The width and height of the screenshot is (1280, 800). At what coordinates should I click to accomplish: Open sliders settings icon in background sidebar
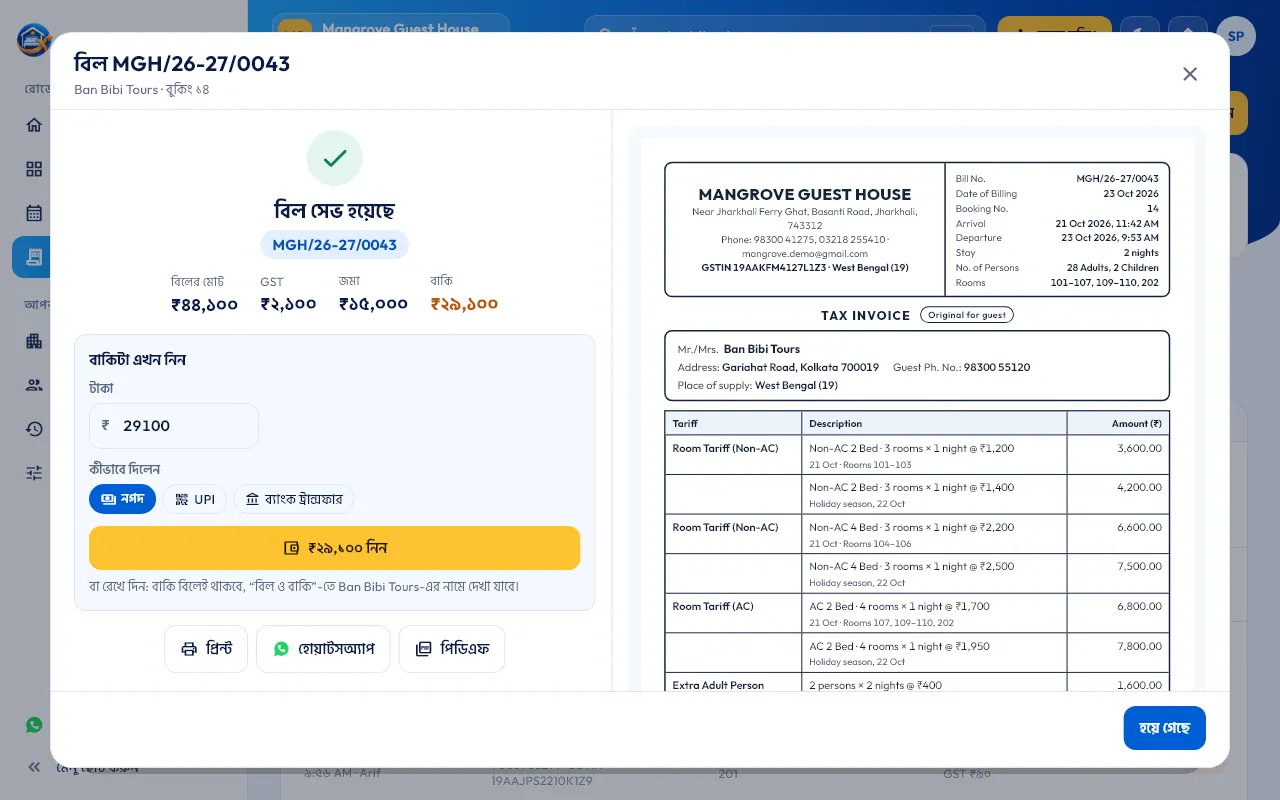click(34, 473)
